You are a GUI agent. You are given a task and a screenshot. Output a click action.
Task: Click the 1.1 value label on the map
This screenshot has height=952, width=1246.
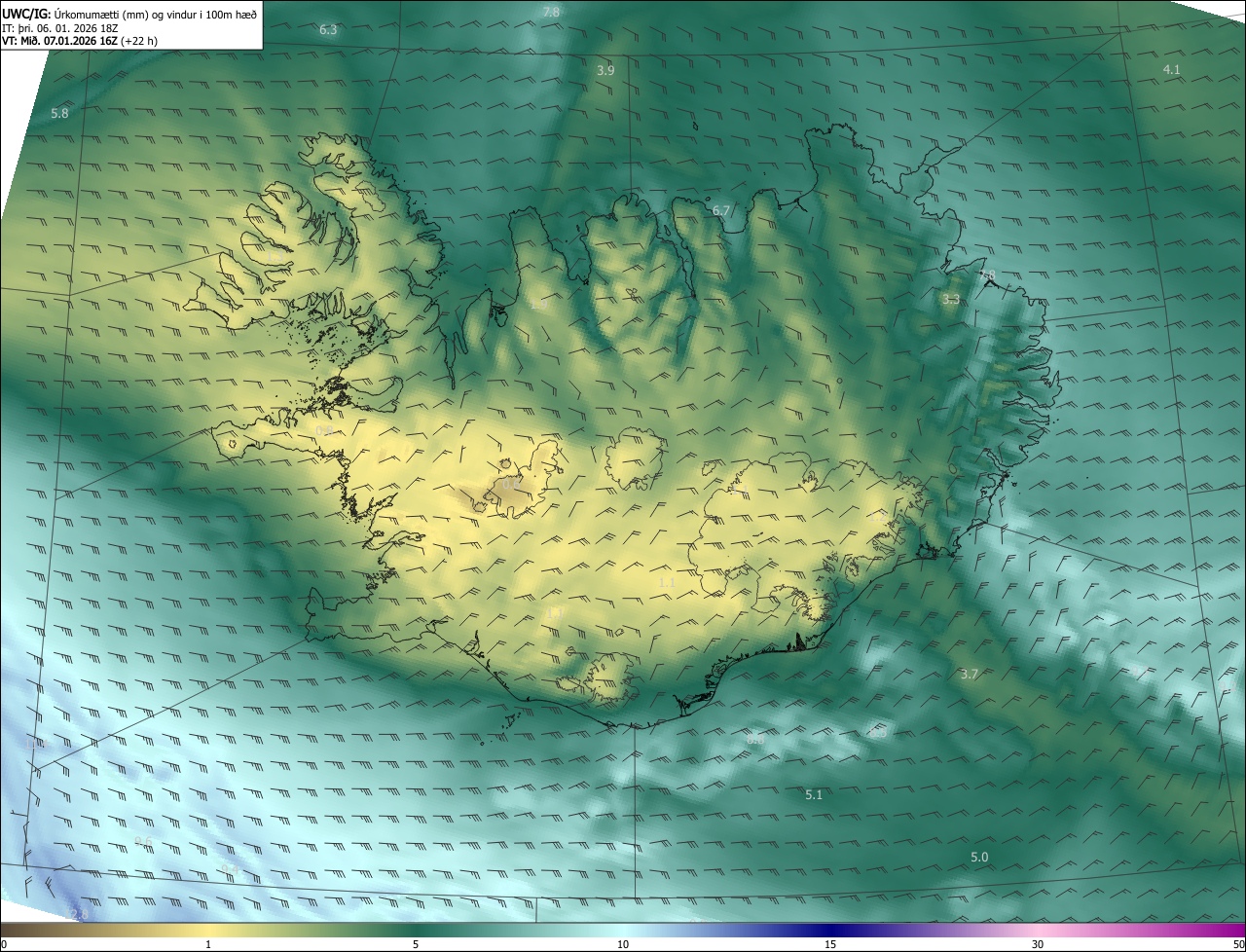(x=667, y=583)
